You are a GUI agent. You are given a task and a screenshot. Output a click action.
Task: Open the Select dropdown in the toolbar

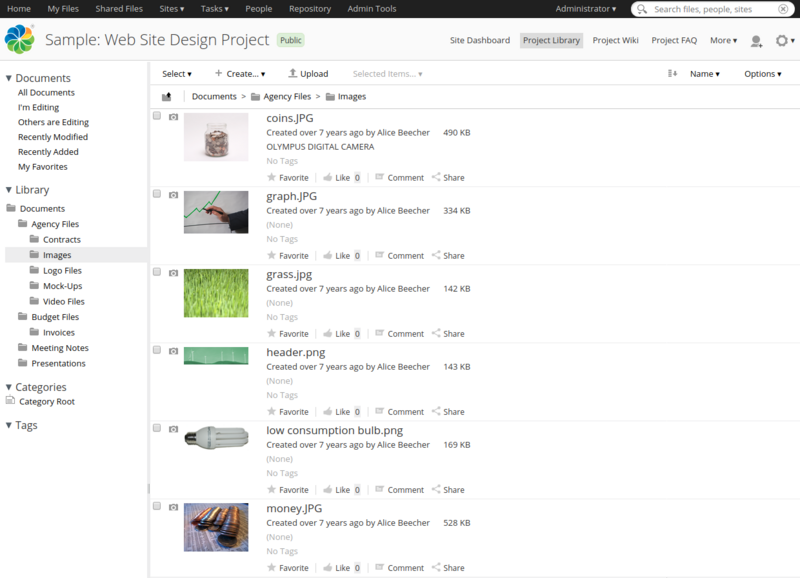(176, 73)
